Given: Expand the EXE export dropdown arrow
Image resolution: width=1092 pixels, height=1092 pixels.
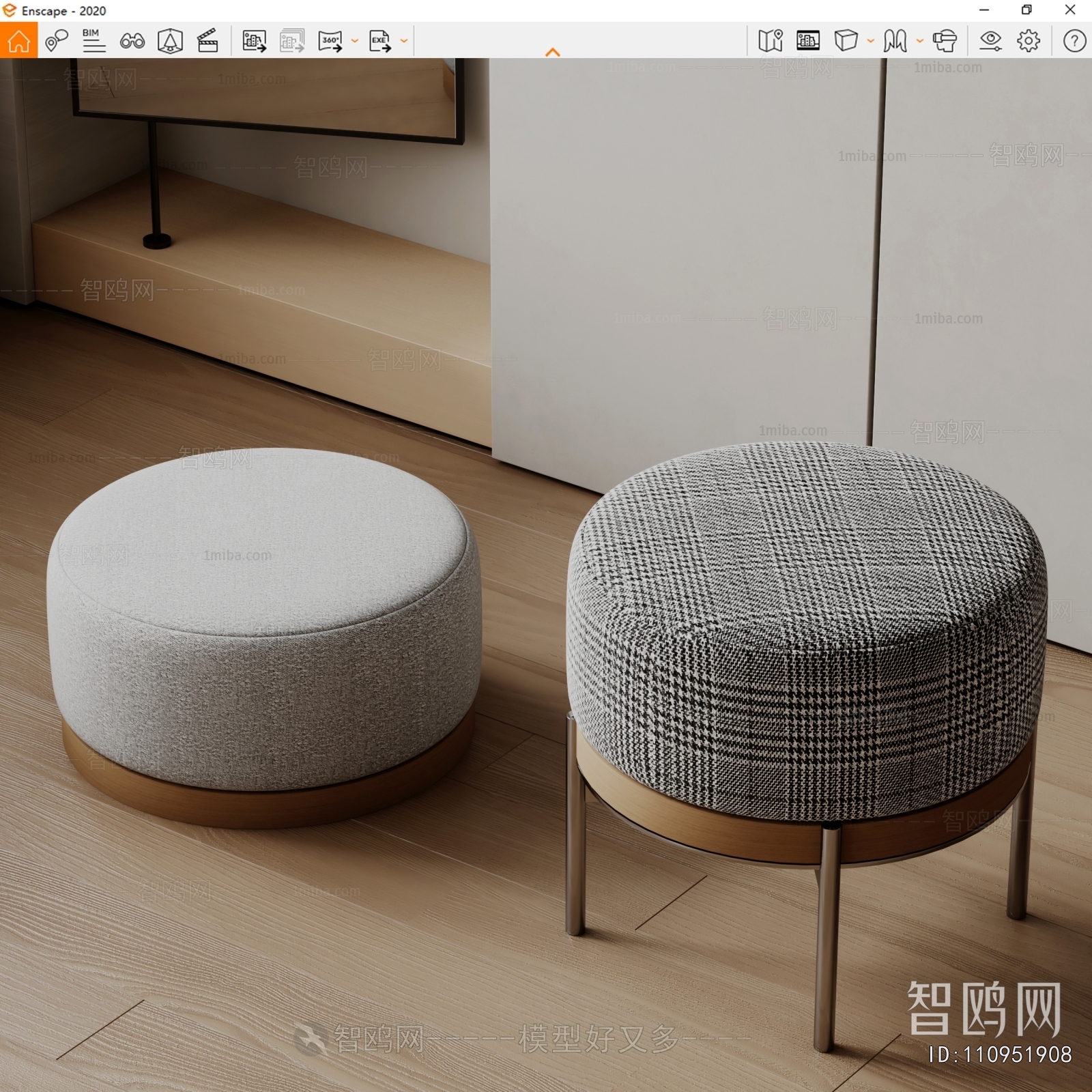Looking at the screenshot, I should pos(404,41).
